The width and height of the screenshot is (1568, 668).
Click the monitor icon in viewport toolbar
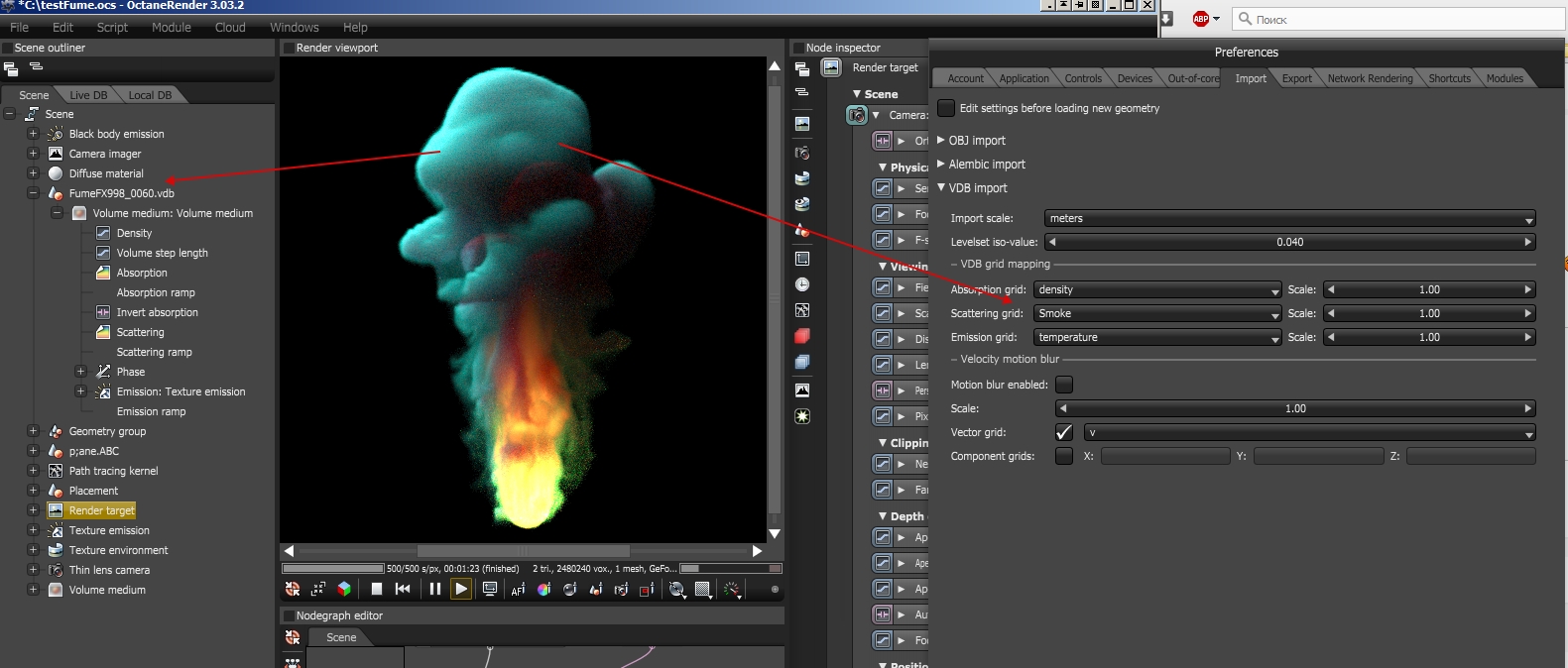click(x=489, y=589)
